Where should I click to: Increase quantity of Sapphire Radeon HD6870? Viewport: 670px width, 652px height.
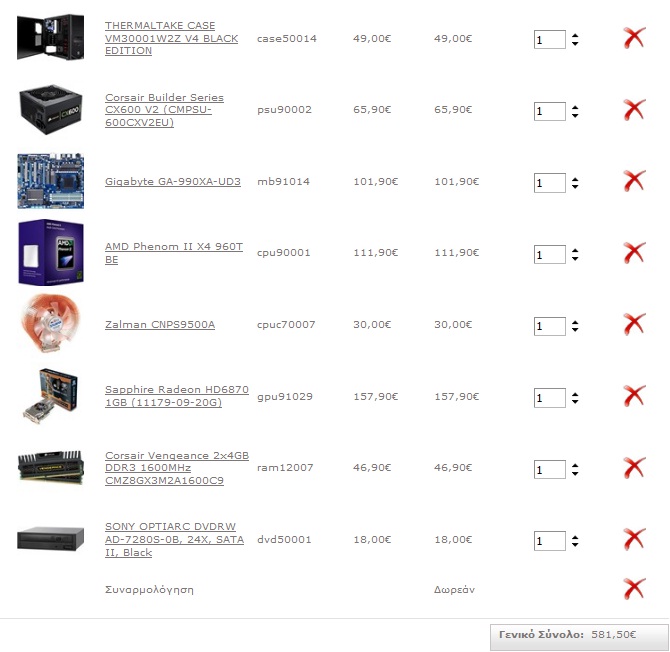[x=575, y=394]
